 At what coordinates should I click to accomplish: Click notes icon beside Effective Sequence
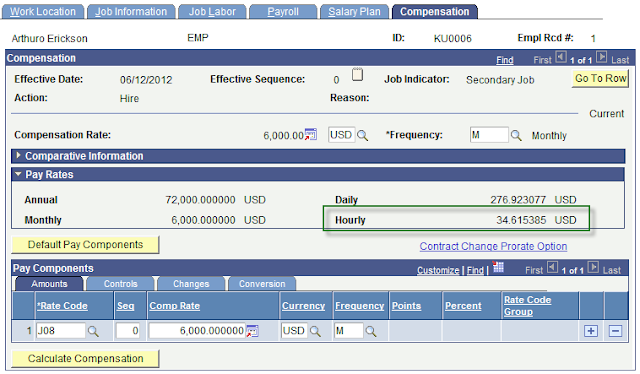pyautogui.click(x=357, y=75)
